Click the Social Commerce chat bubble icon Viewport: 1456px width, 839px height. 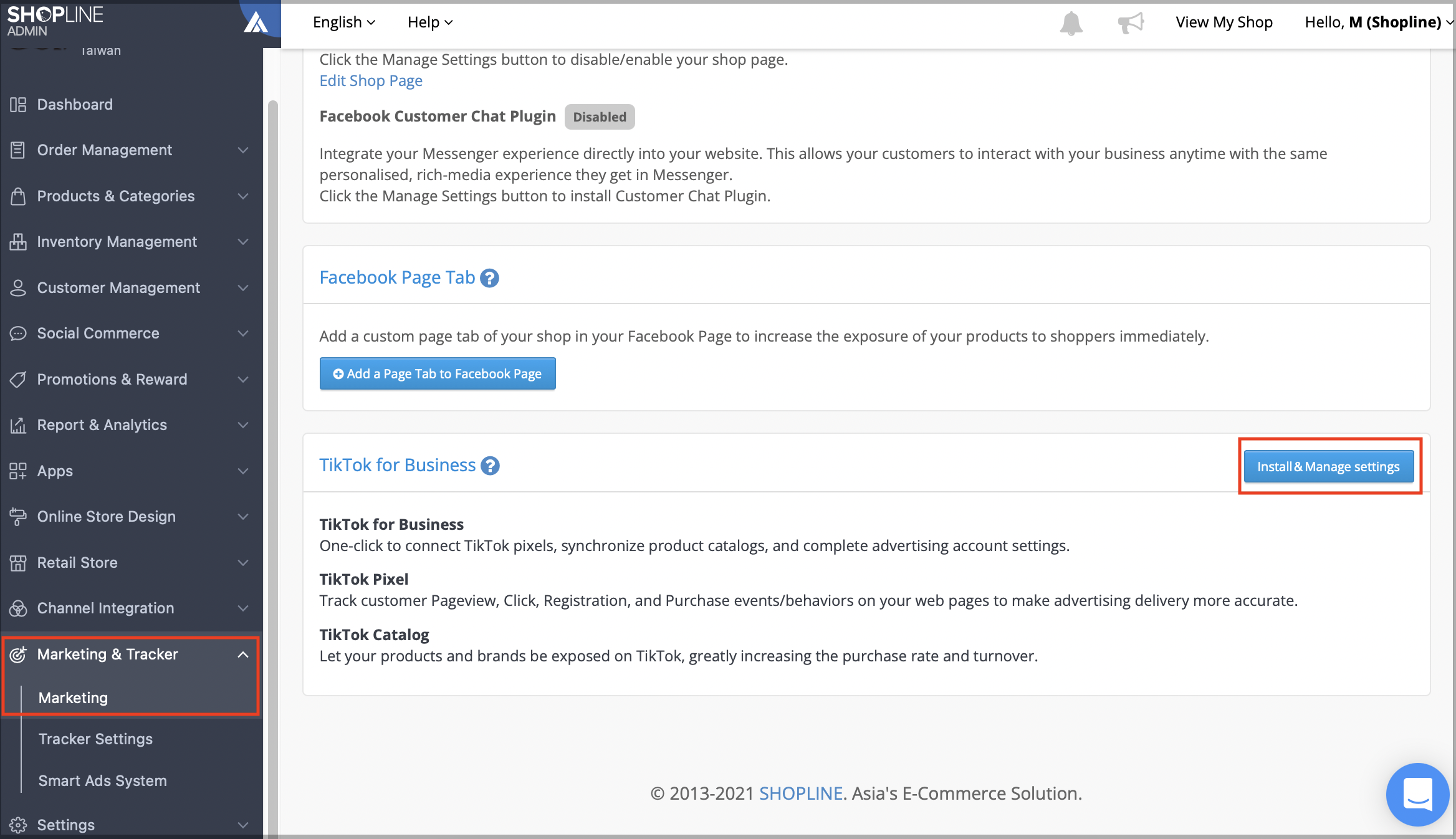click(x=18, y=333)
